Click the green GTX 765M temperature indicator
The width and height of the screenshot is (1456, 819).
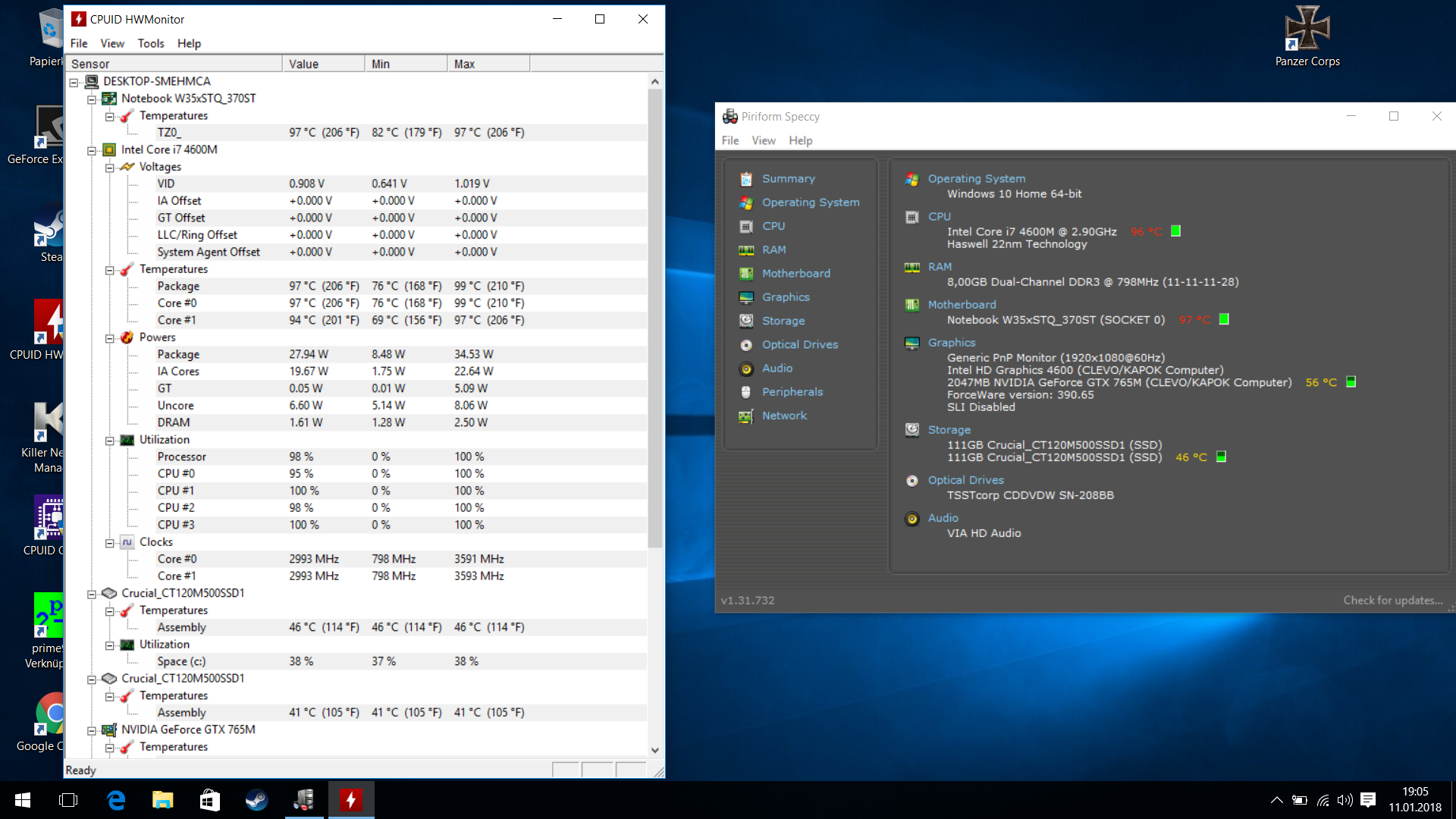[1351, 382]
